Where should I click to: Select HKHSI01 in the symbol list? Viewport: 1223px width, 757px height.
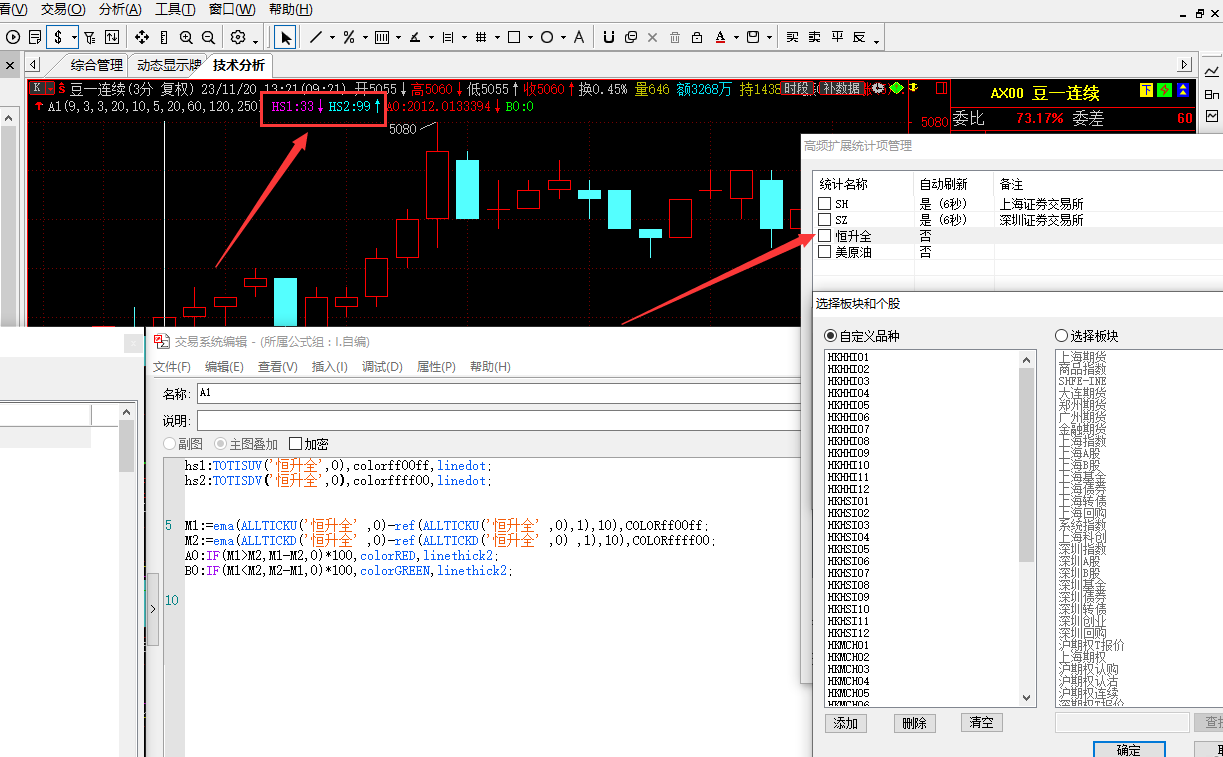tap(849, 501)
